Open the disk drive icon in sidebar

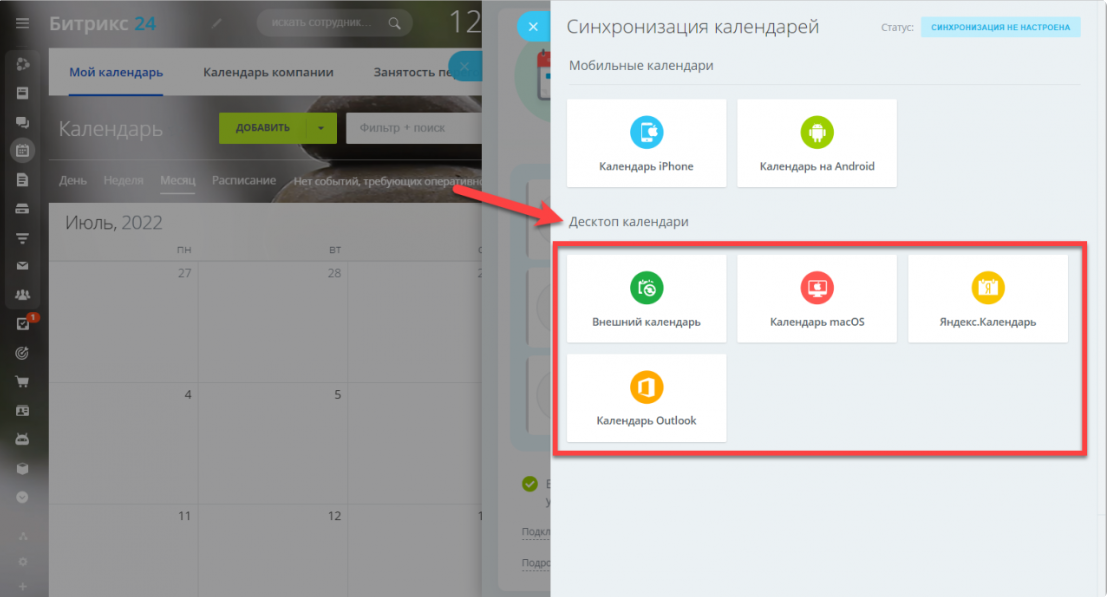pos(23,209)
